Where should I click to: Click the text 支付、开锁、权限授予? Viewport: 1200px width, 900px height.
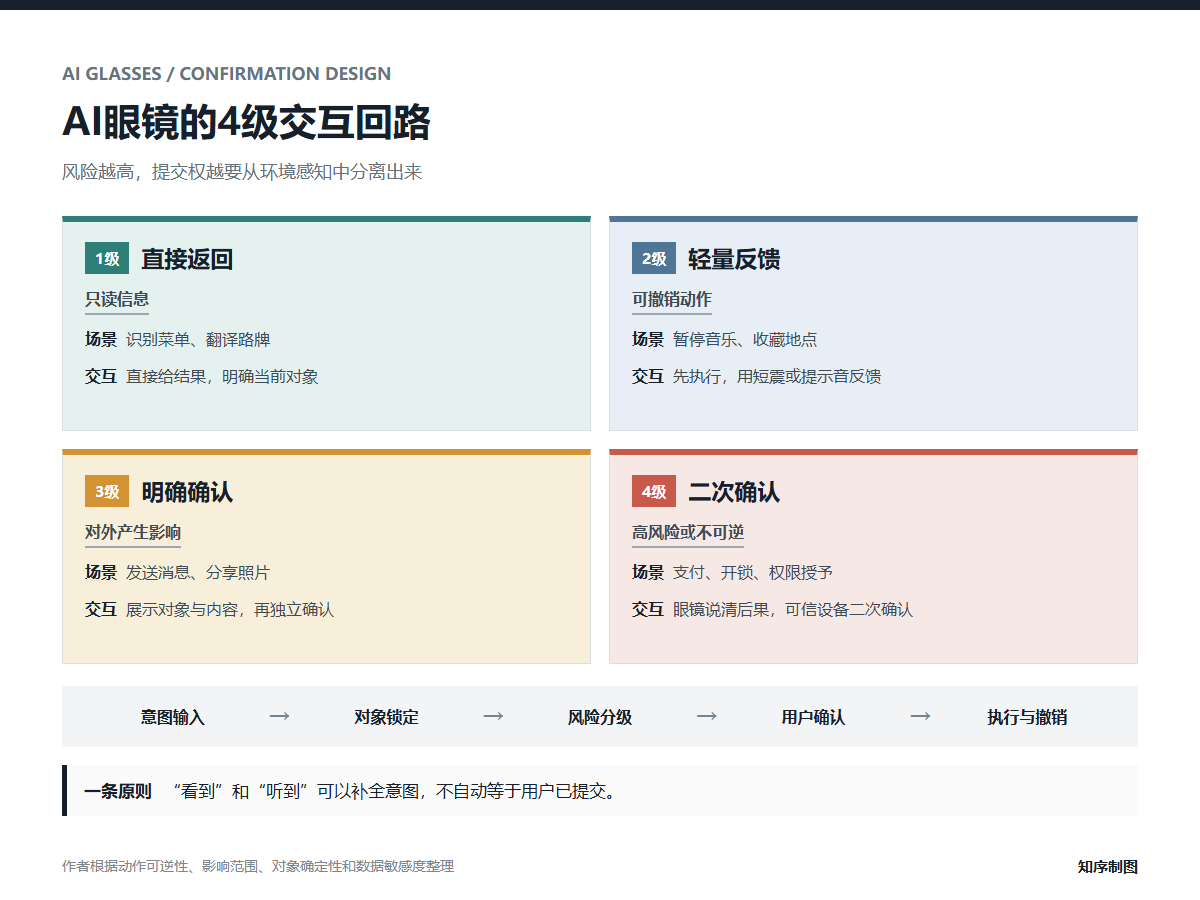tap(753, 572)
